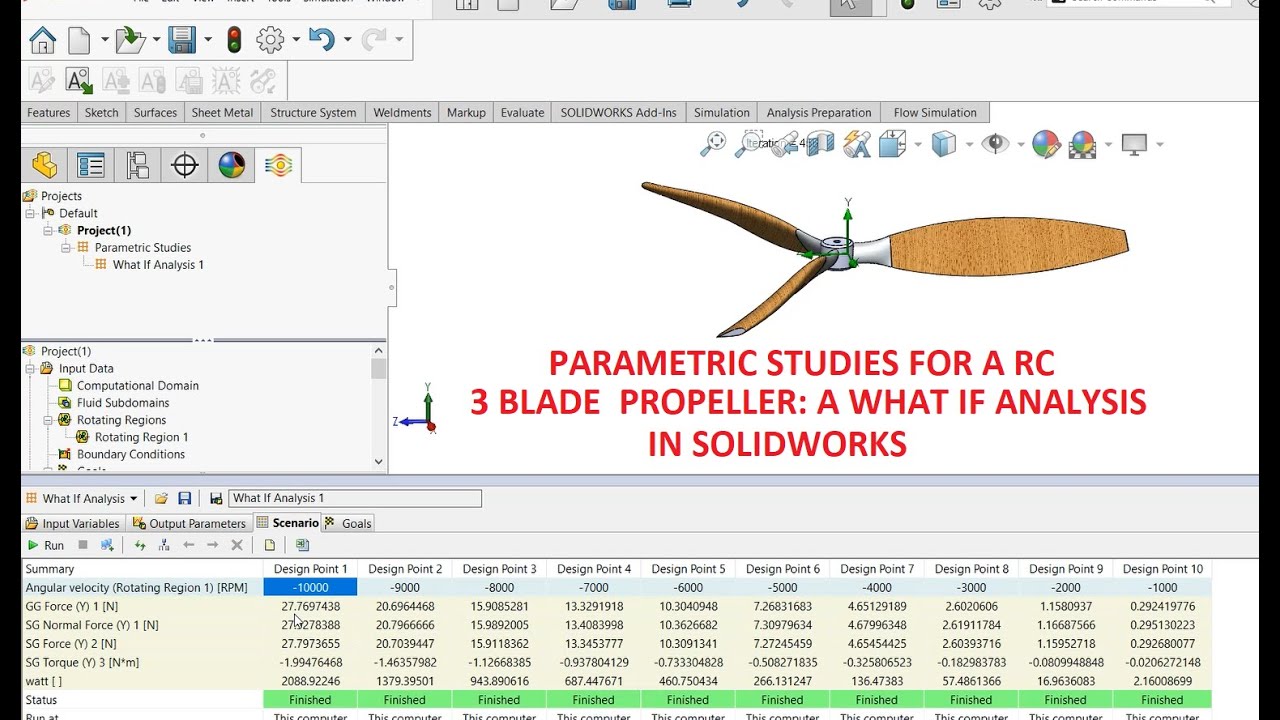Collapse the Parametric Studies tree node
The height and width of the screenshot is (720, 1280).
pyautogui.click(x=66, y=247)
